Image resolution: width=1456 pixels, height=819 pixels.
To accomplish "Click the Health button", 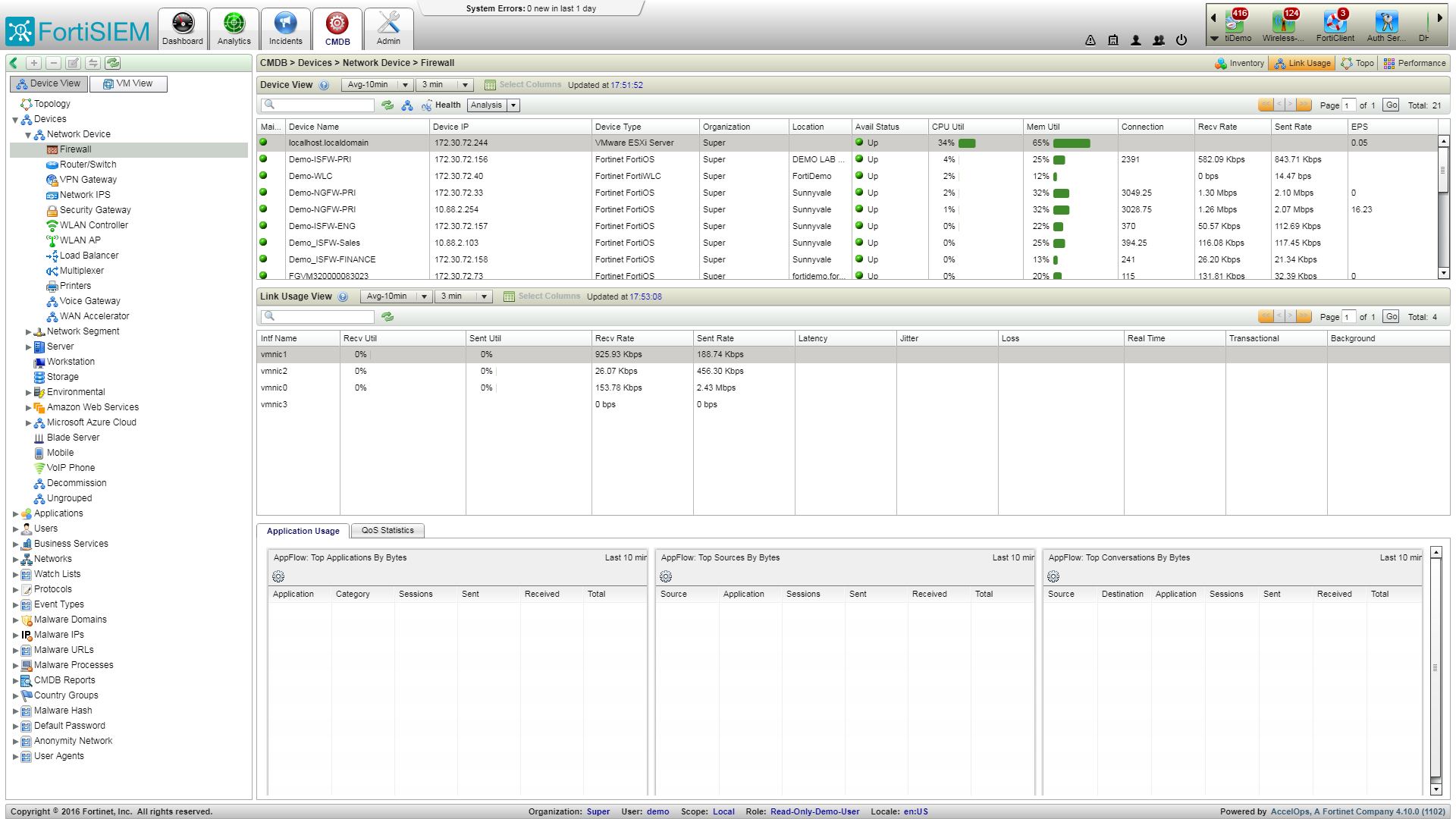I will click(442, 105).
